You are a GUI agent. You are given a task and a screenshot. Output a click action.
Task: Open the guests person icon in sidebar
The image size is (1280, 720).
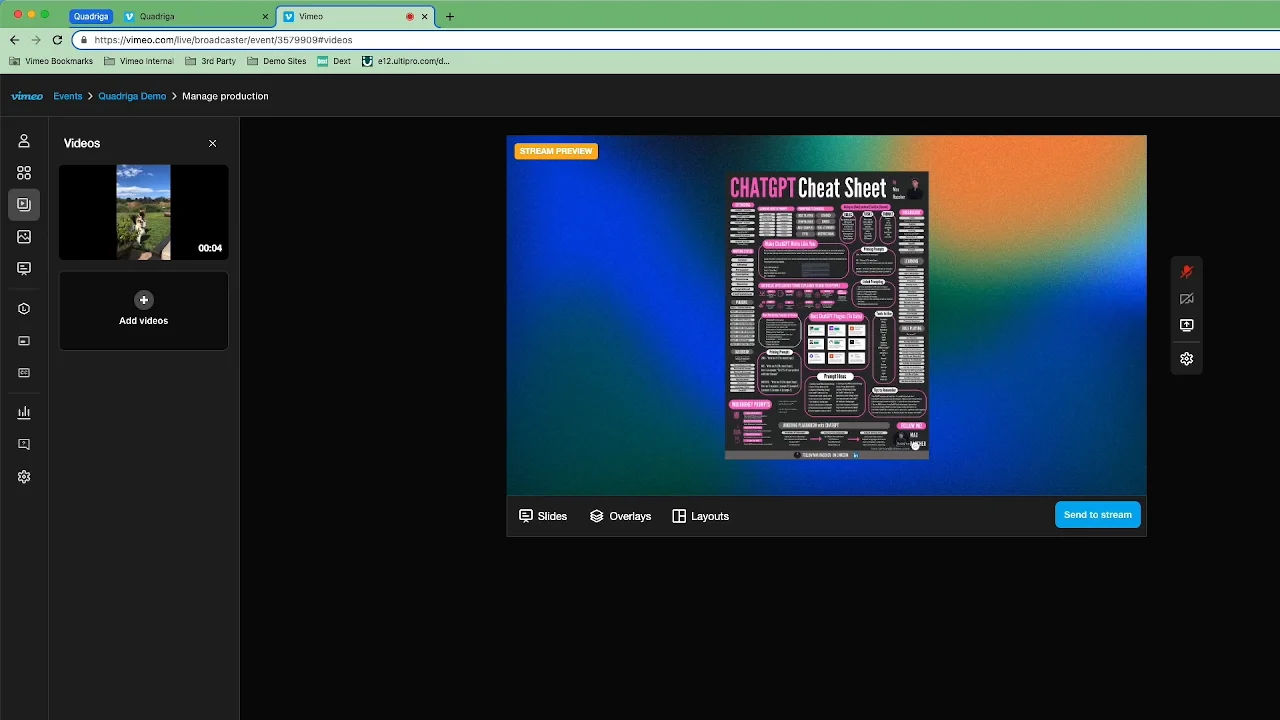click(x=24, y=141)
